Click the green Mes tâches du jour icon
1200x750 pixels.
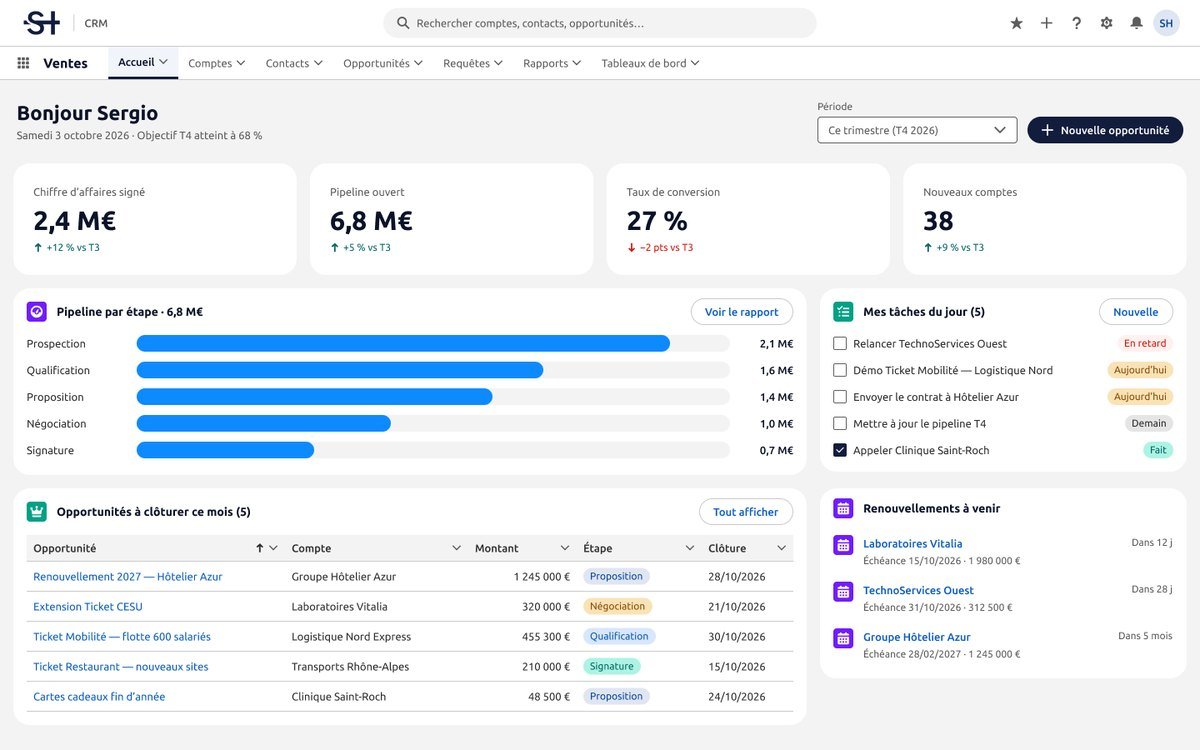pos(843,312)
